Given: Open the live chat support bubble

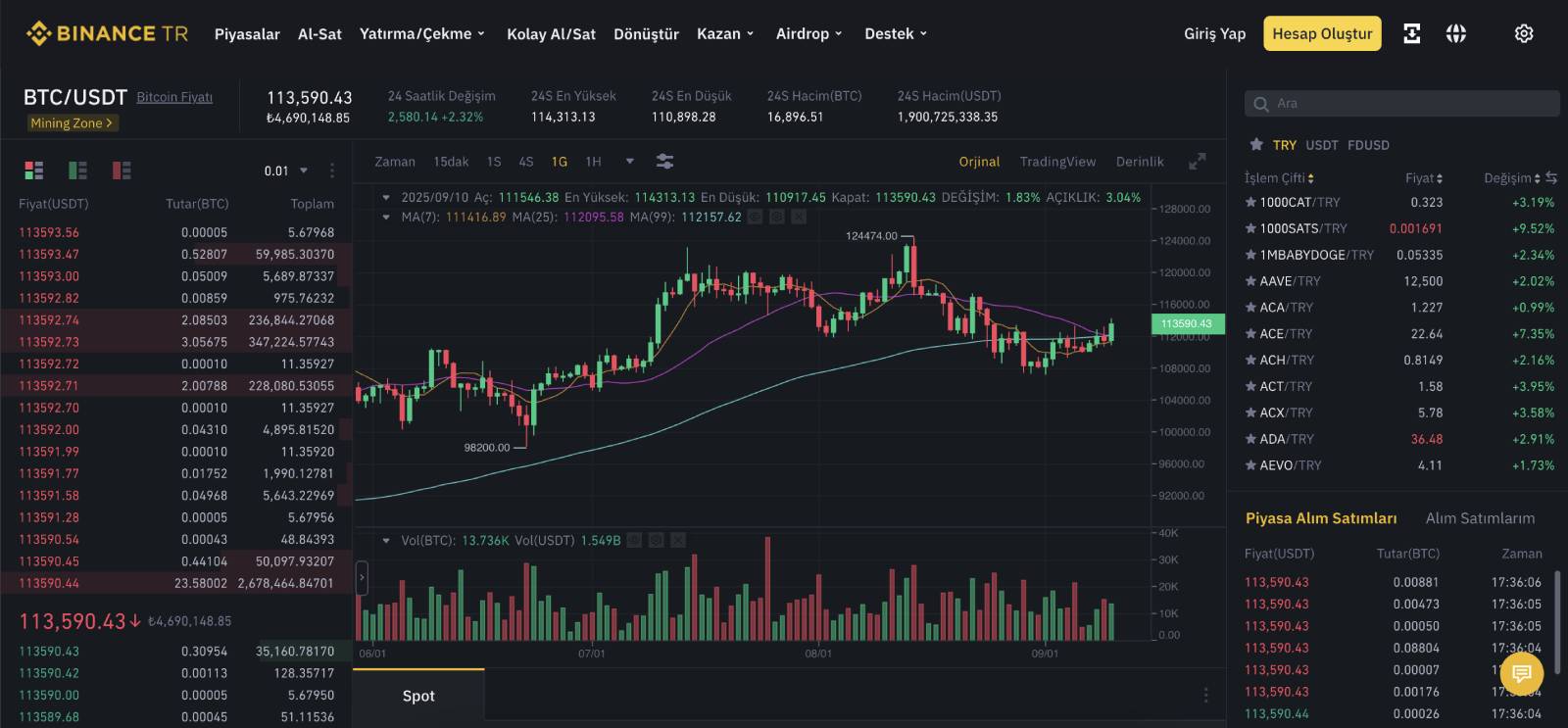Looking at the screenshot, I should pyautogui.click(x=1521, y=673).
